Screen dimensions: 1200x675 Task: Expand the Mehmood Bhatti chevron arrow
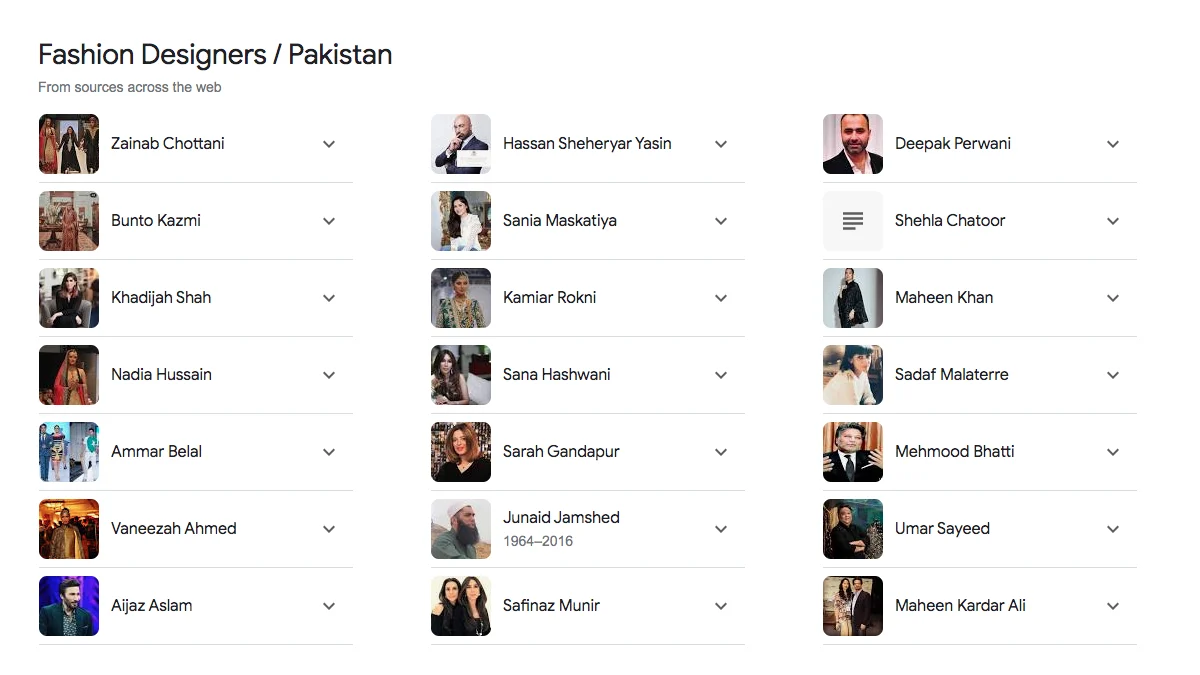[x=1113, y=452]
